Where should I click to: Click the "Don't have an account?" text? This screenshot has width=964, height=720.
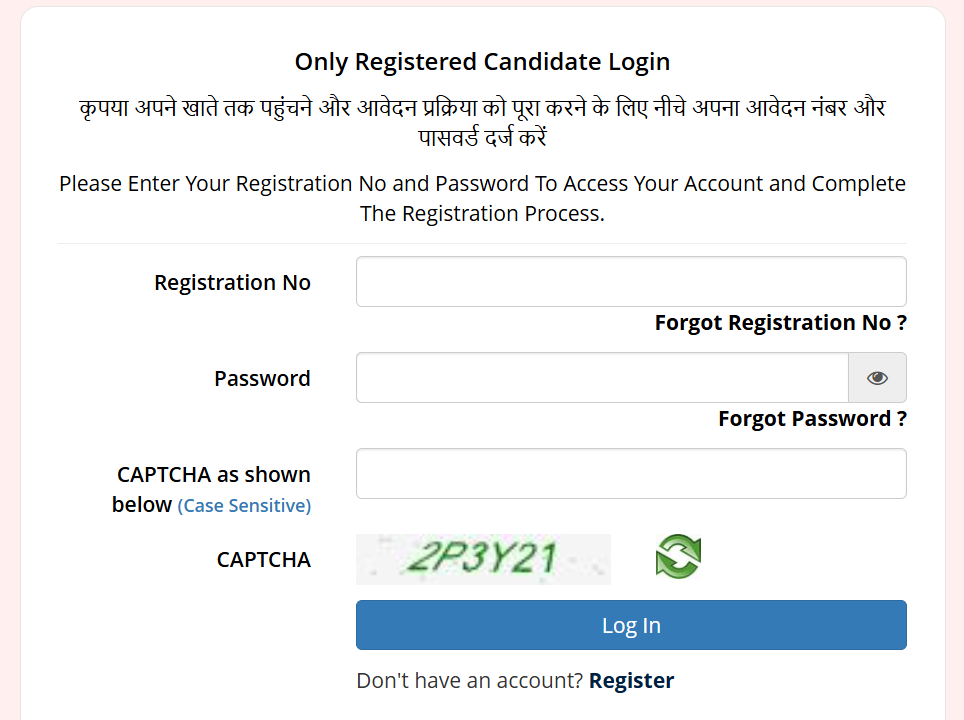pos(469,681)
